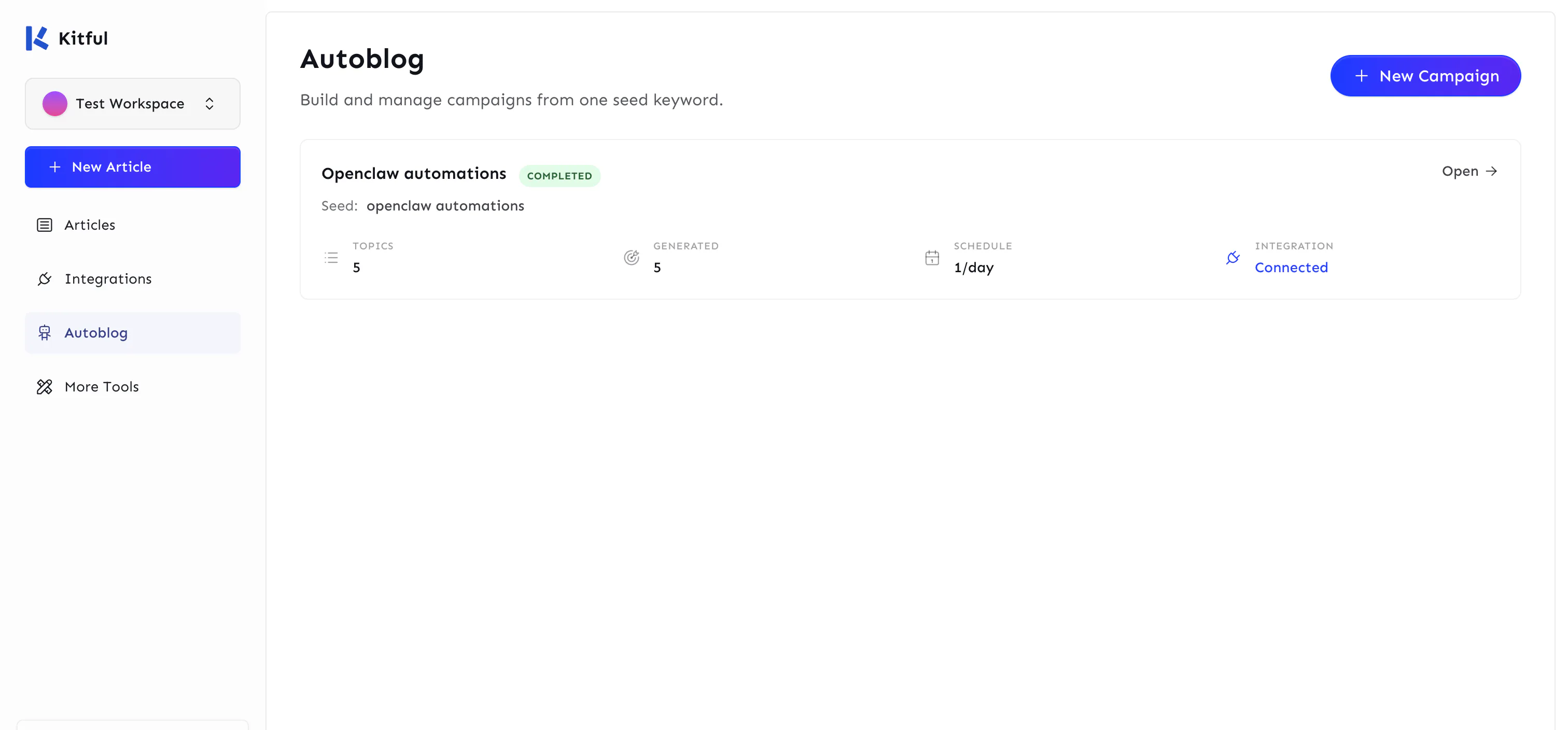
Task: Click the TOPICS label
Action: 373,246
